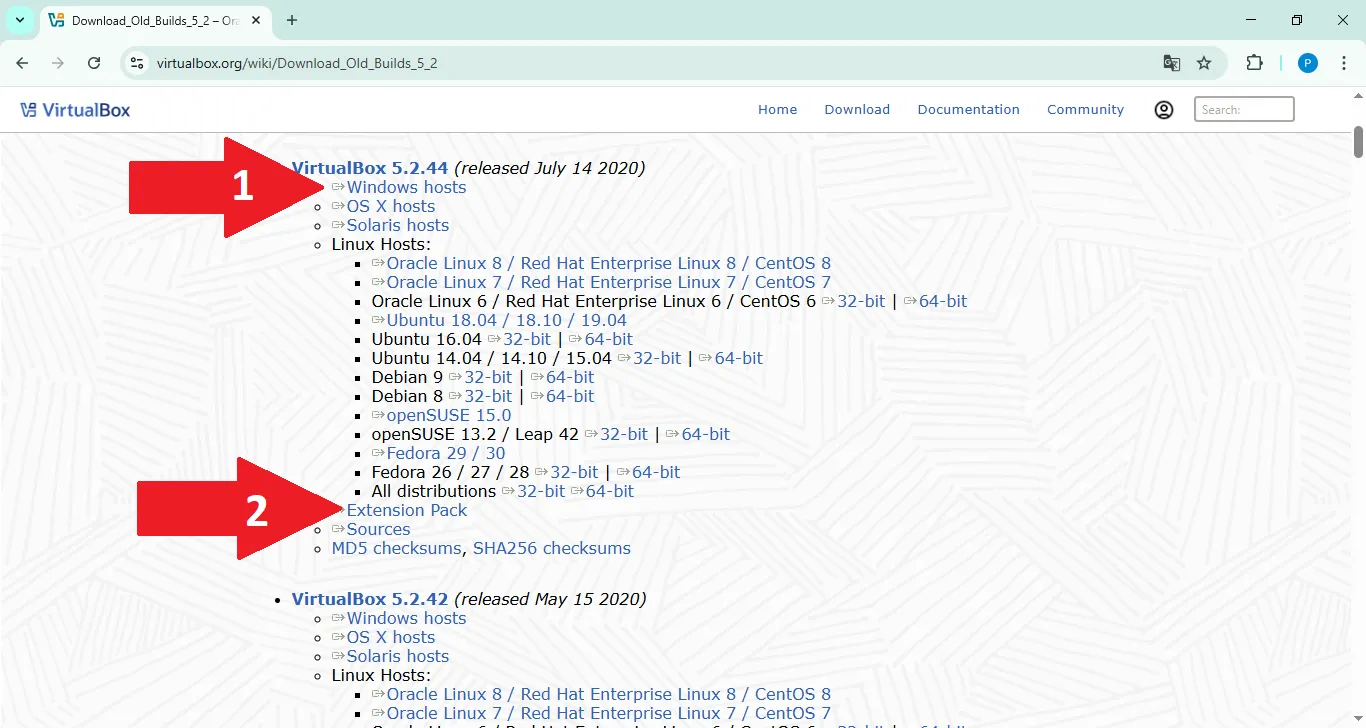Image resolution: width=1366 pixels, height=728 pixels.
Task: Open the Documentation menu item
Action: click(968, 110)
